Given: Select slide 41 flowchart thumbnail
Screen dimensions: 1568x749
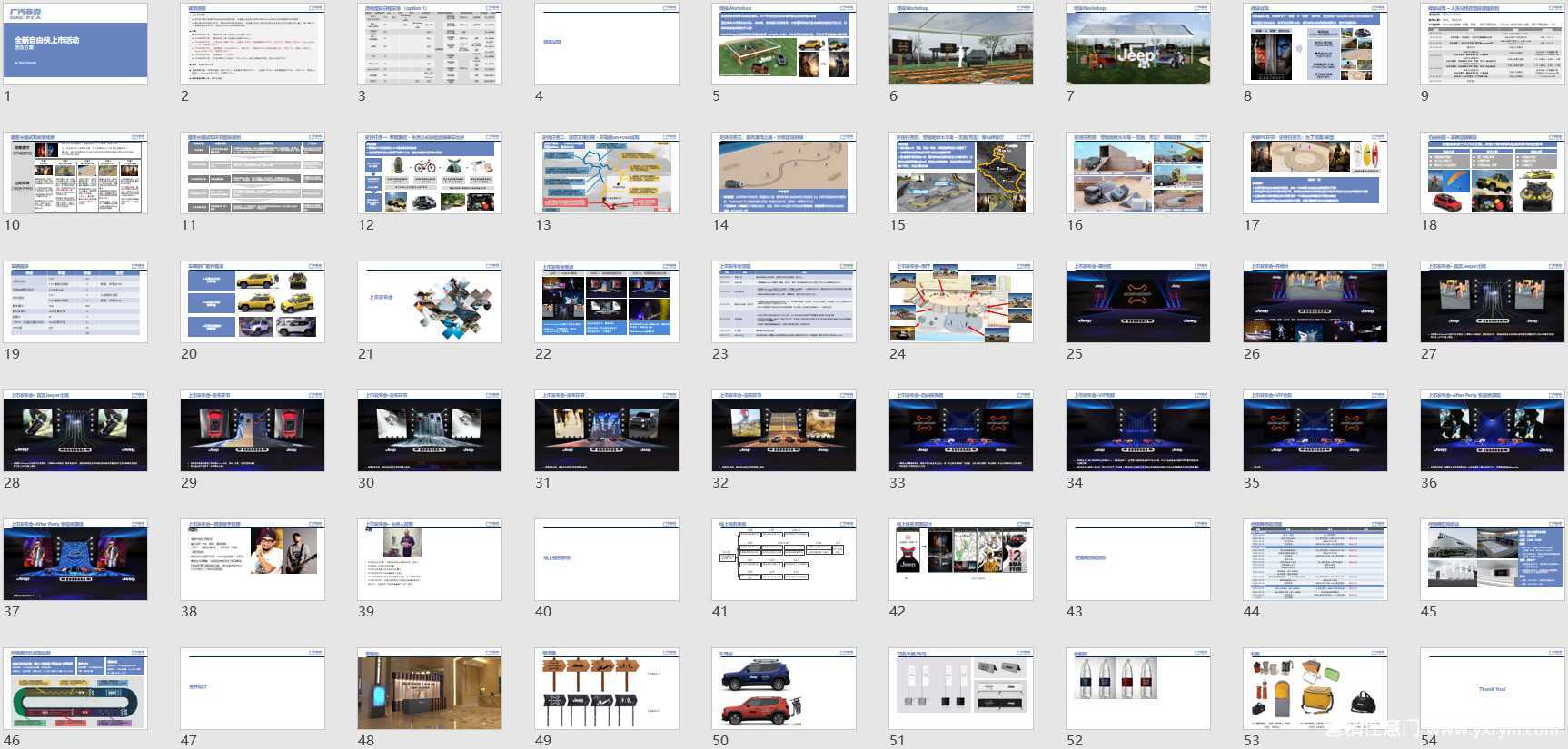Looking at the screenshot, I should [784, 559].
